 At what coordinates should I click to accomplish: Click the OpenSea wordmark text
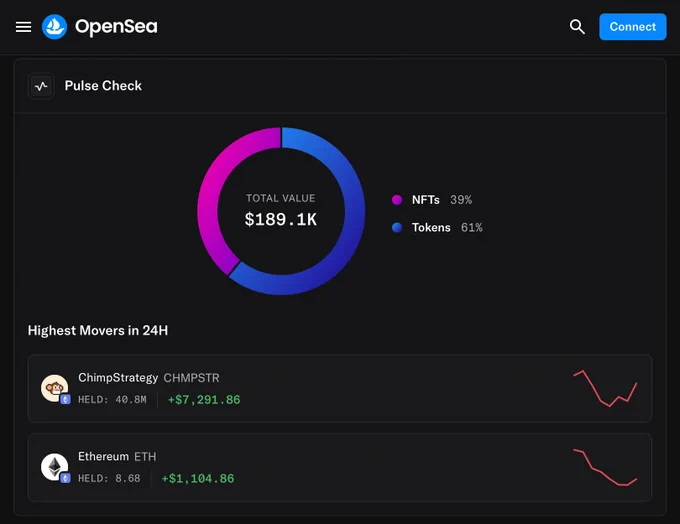(116, 27)
